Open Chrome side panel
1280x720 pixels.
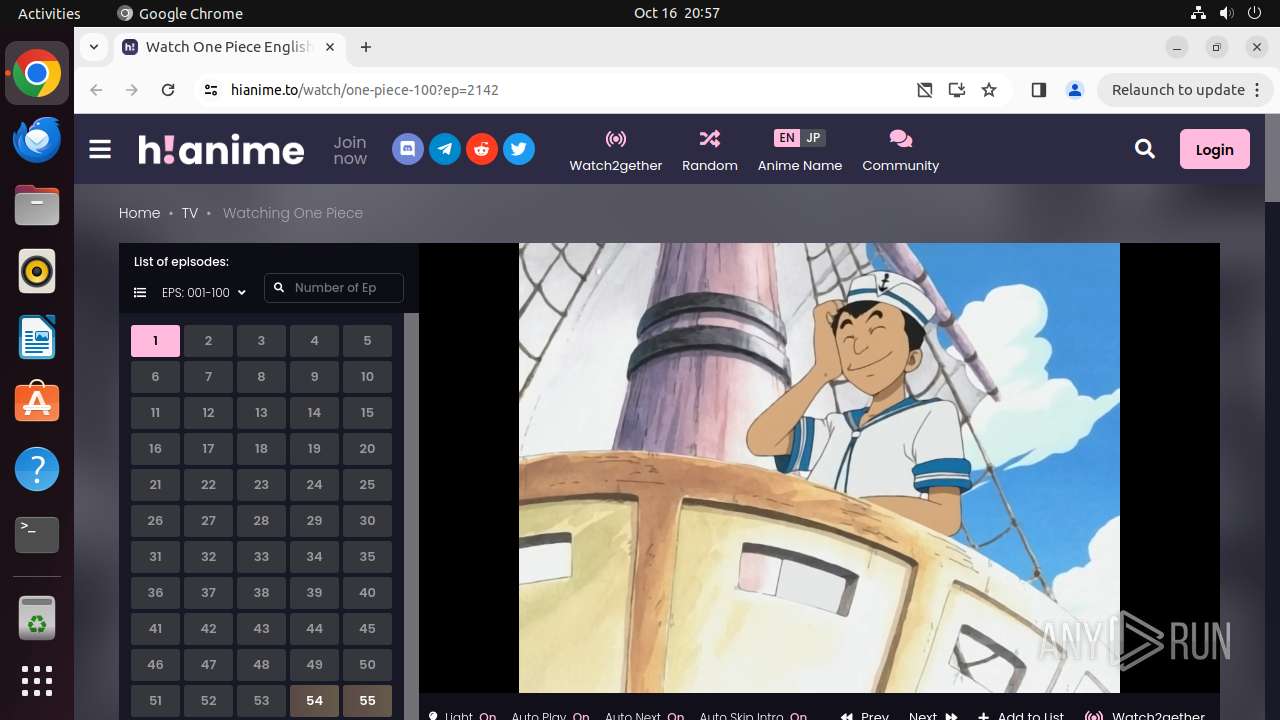click(x=1038, y=90)
